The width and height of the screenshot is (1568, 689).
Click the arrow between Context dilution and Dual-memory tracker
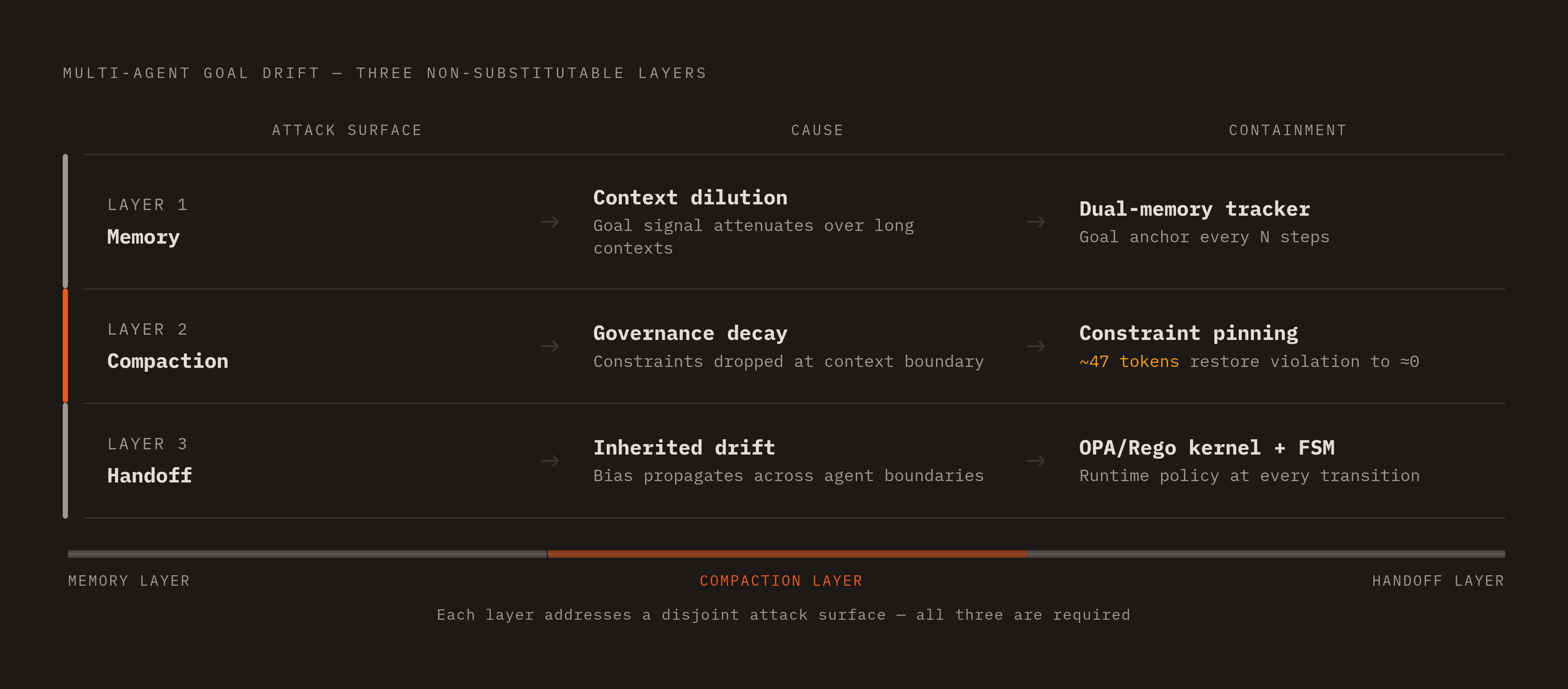[1035, 222]
